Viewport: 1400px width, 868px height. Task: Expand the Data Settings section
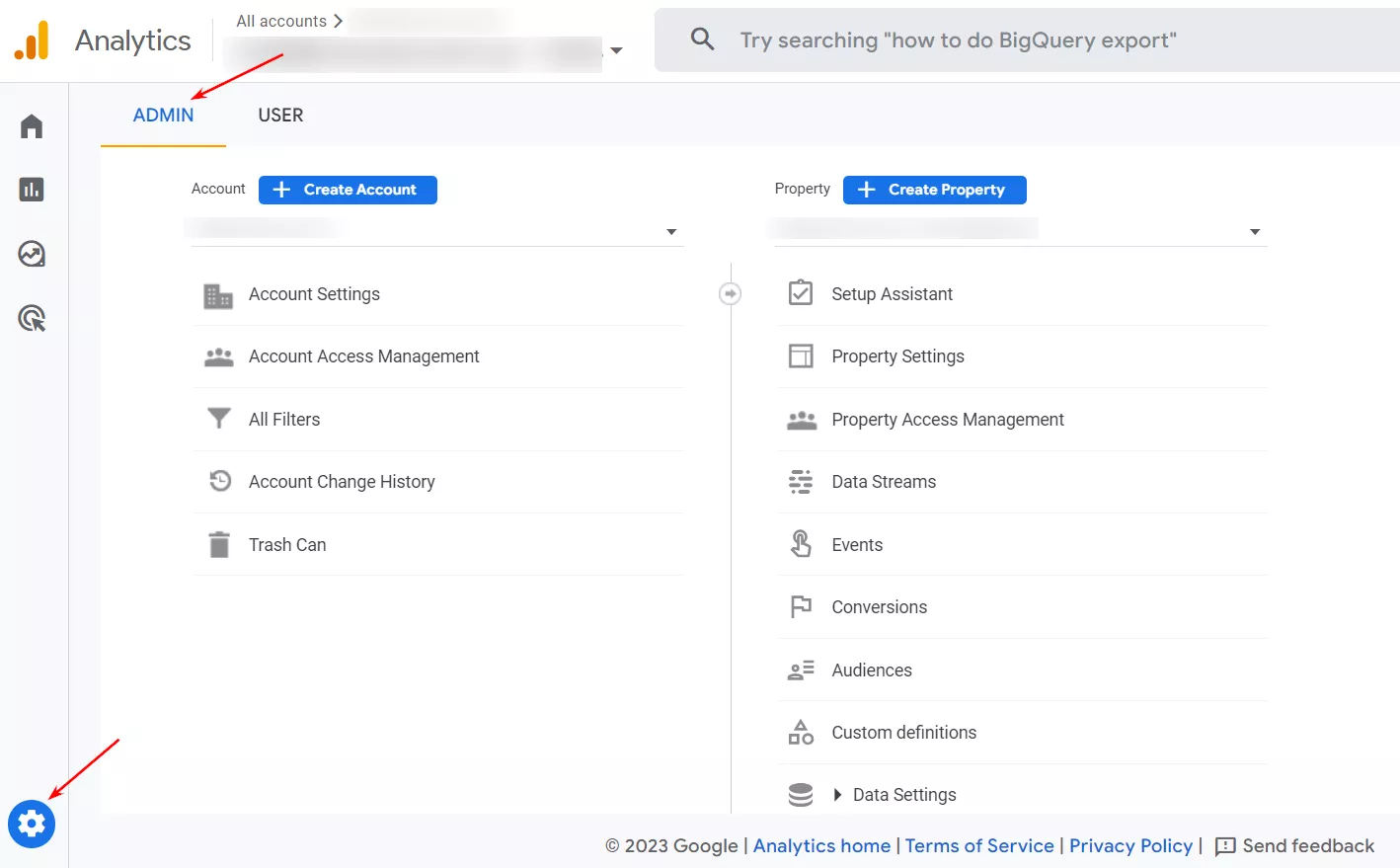point(837,794)
